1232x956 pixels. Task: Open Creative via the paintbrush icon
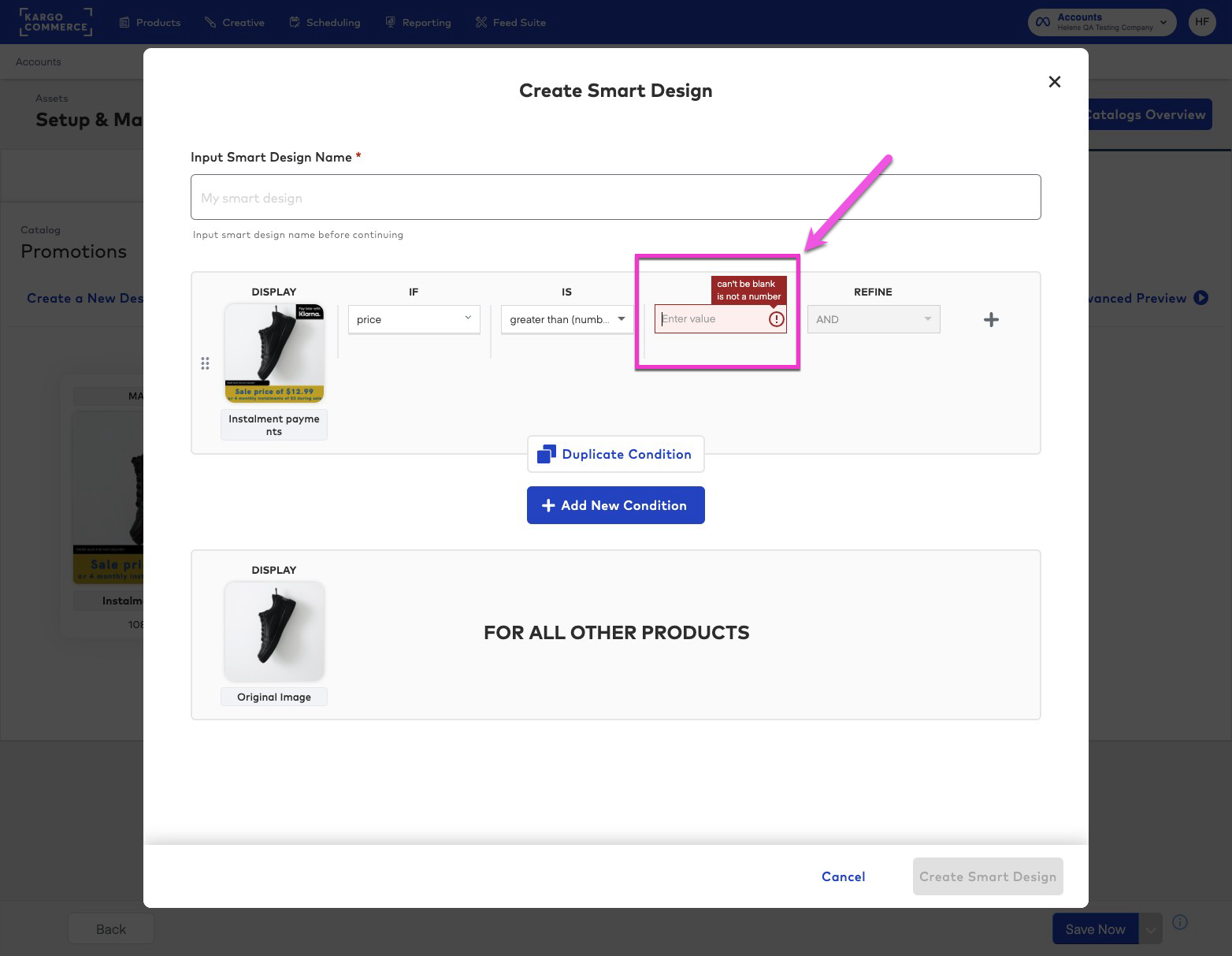(x=208, y=22)
